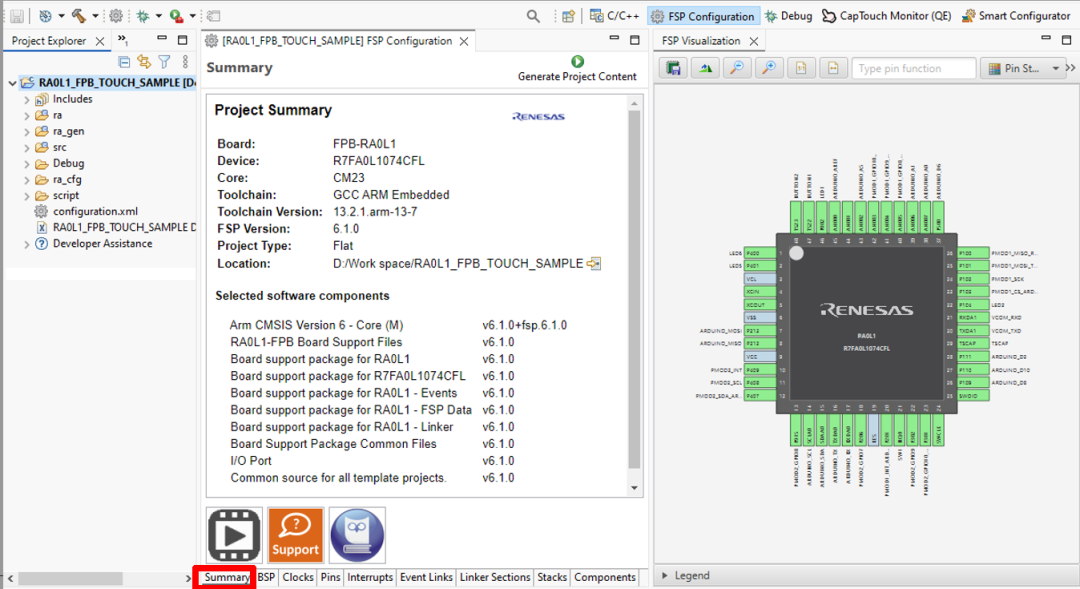Open the orange Support icon
The width and height of the screenshot is (1080, 589).
click(295, 535)
